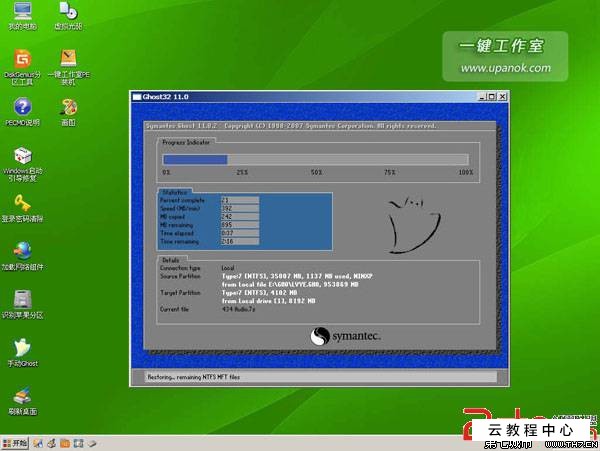Open the 加载网络组件 network icon

click(x=21, y=251)
